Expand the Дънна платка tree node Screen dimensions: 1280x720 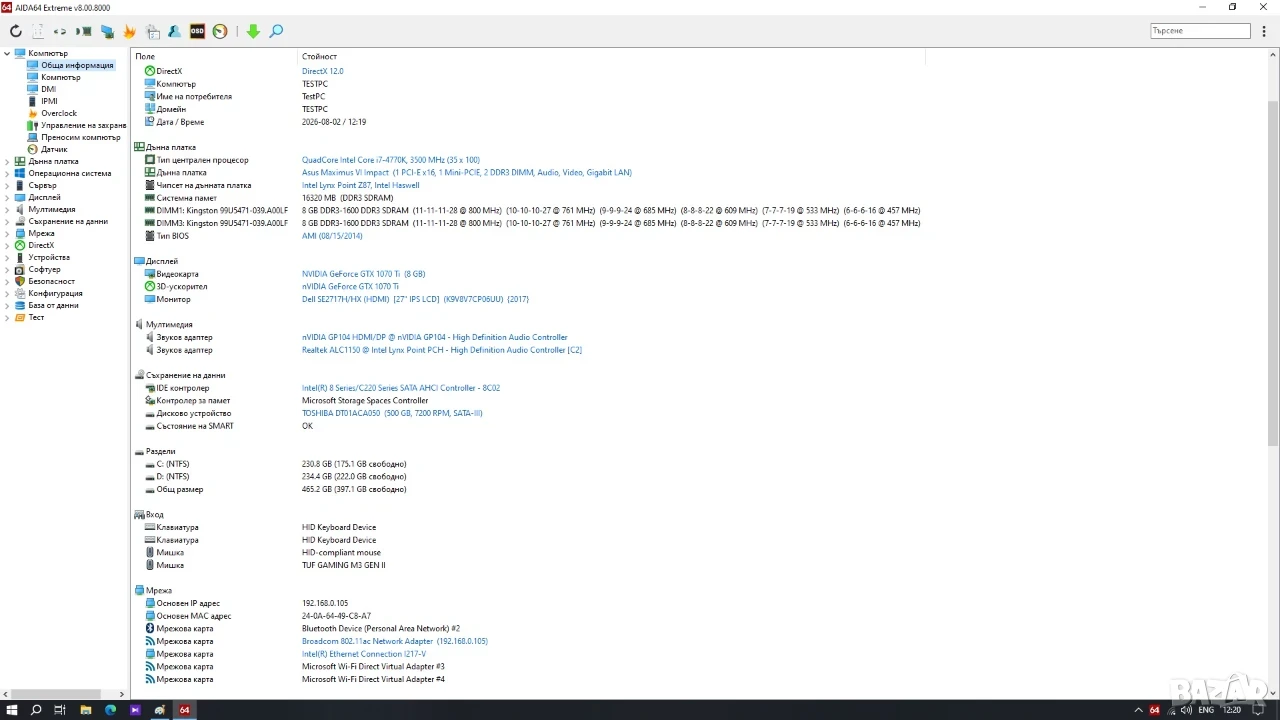coord(7,161)
